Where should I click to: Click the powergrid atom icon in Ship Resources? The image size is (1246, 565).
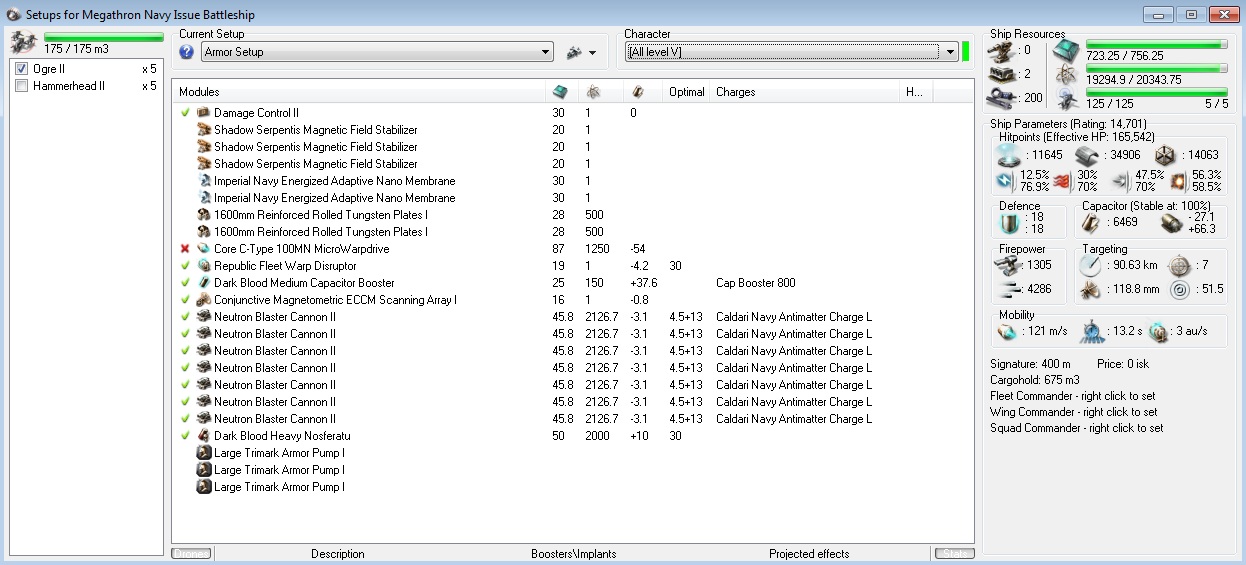point(1067,74)
